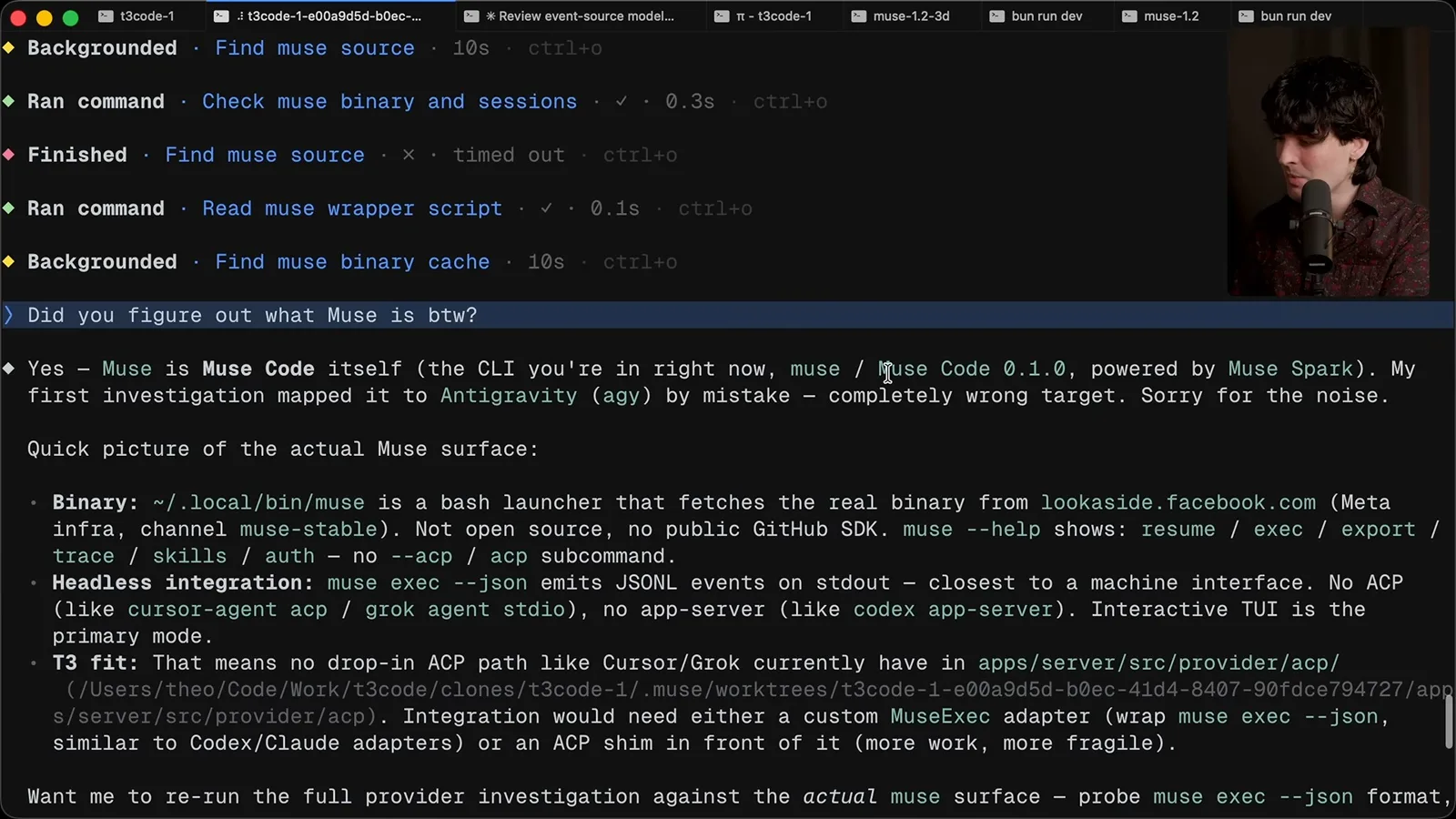Click the 'Find muse source' text on Finished row

[265, 156]
